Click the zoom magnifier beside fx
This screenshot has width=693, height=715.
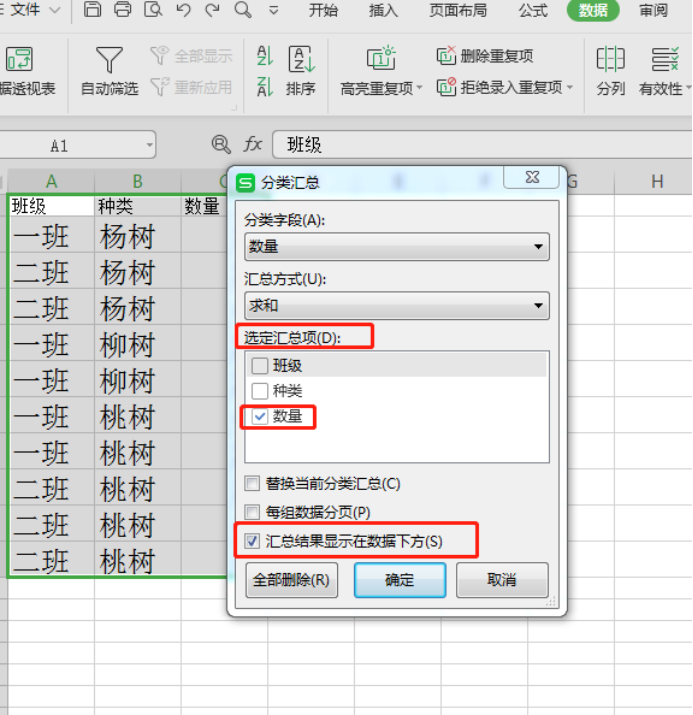221,145
